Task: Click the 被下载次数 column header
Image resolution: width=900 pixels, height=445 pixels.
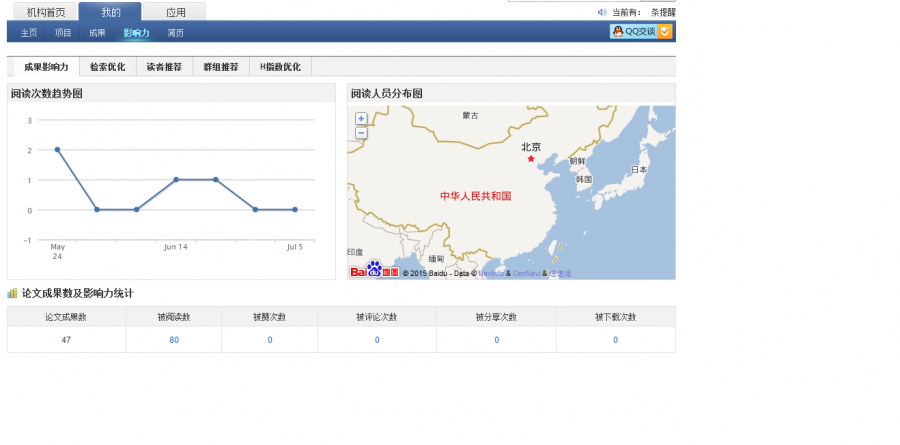Action: [x=615, y=317]
